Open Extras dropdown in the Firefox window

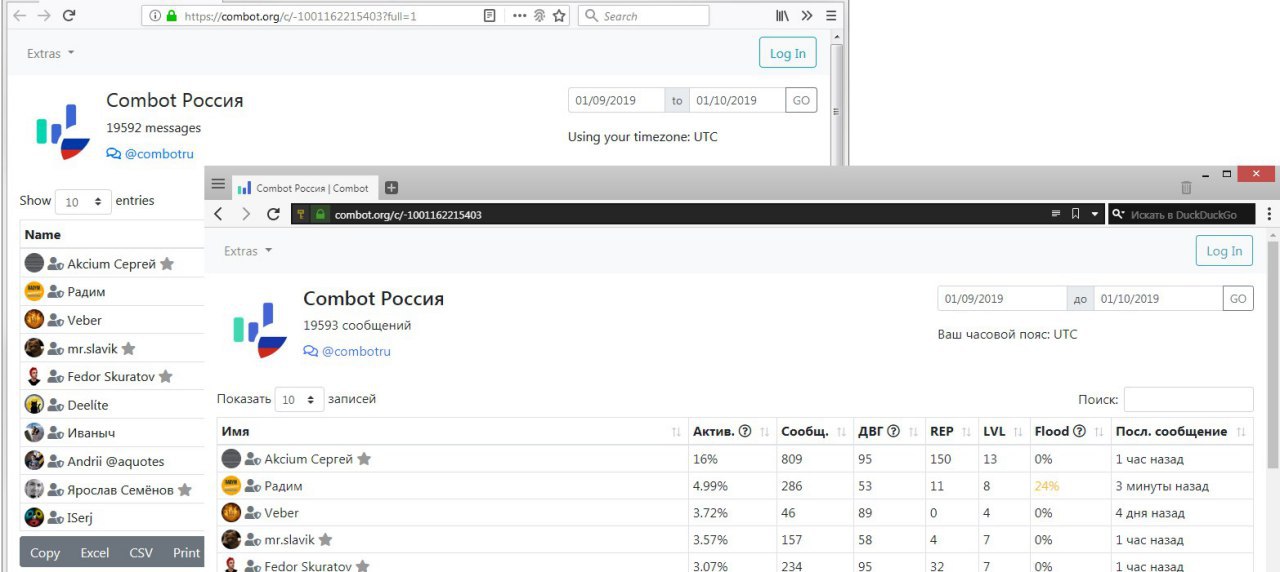tap(50, 54)
